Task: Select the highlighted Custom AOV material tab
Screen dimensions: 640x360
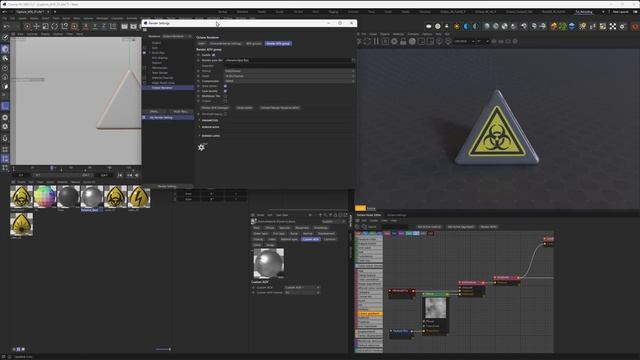Action: [x=311, y=239]
